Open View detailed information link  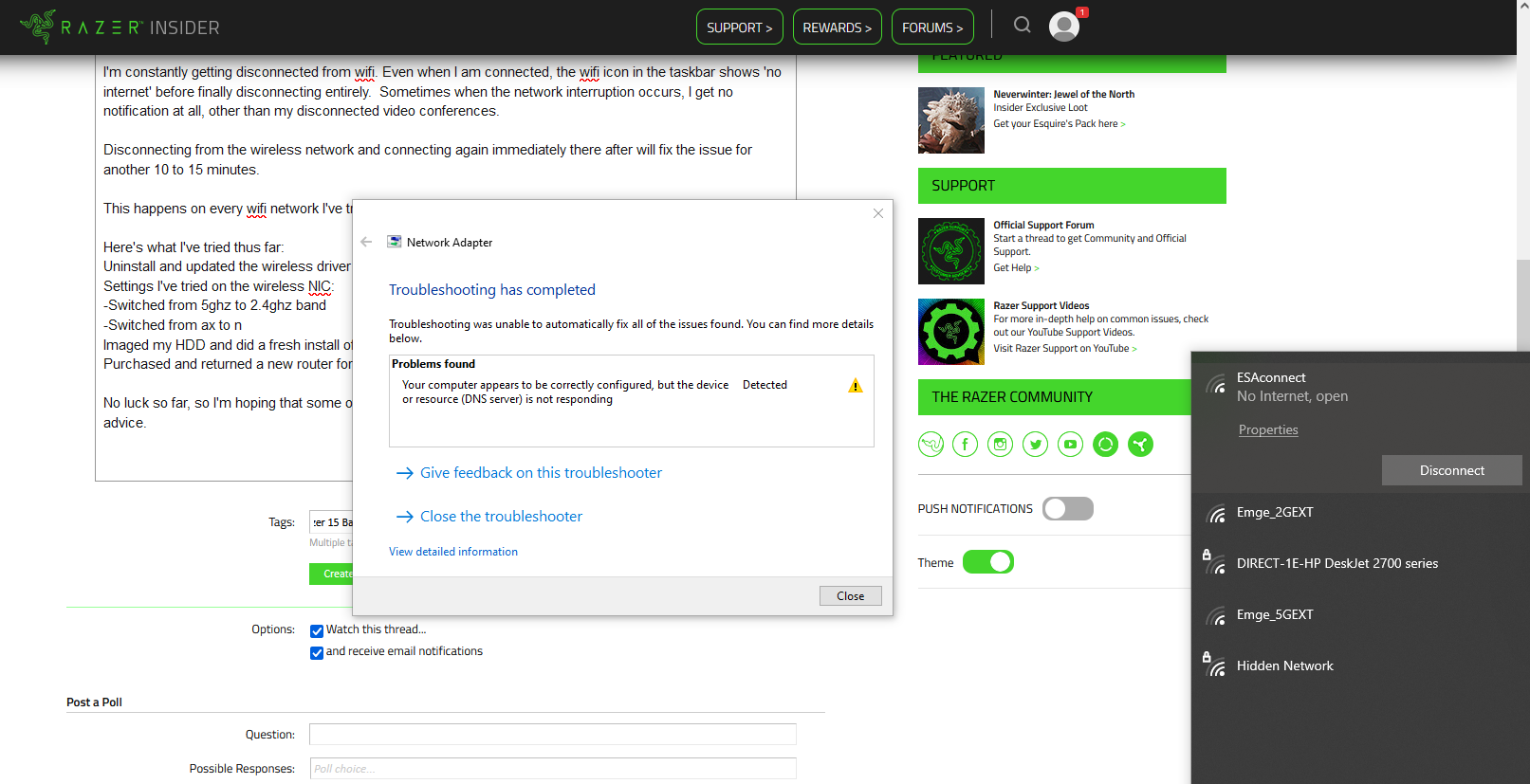tap(453, 552)
